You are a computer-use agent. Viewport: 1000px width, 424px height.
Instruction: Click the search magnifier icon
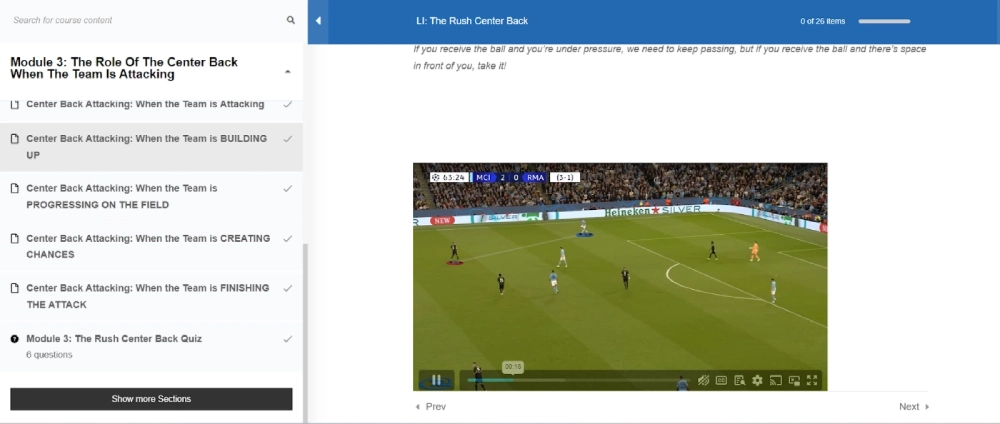click(x=291, y=20)
